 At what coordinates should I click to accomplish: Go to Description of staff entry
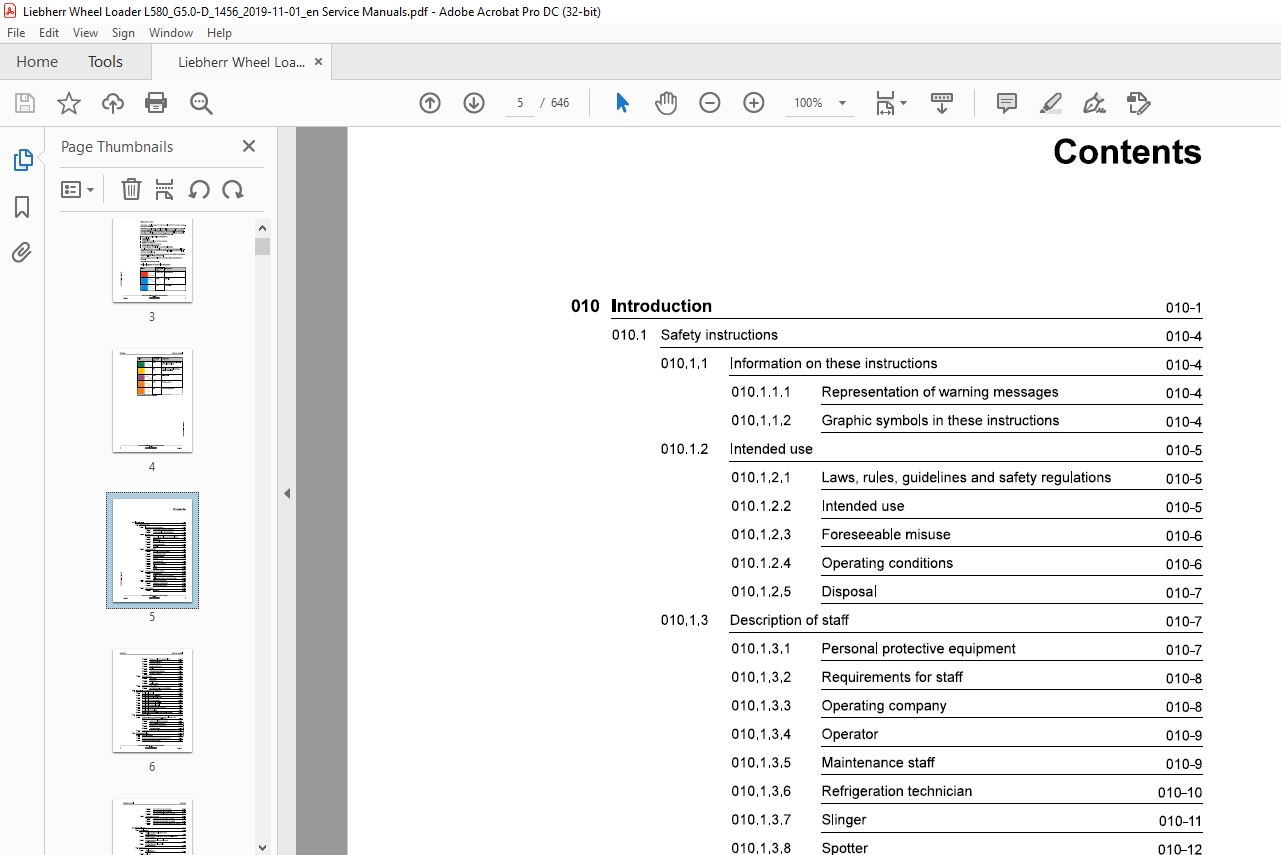789,620
